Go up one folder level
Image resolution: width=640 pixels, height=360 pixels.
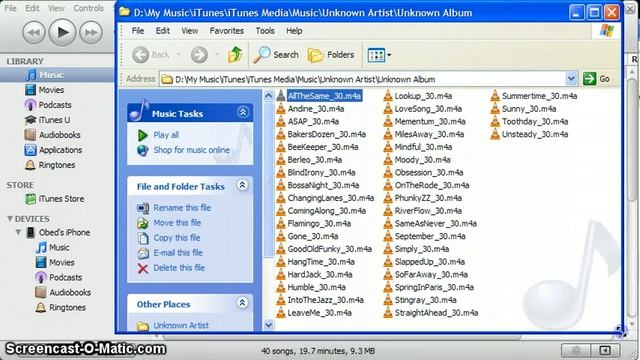pos(235,55)
